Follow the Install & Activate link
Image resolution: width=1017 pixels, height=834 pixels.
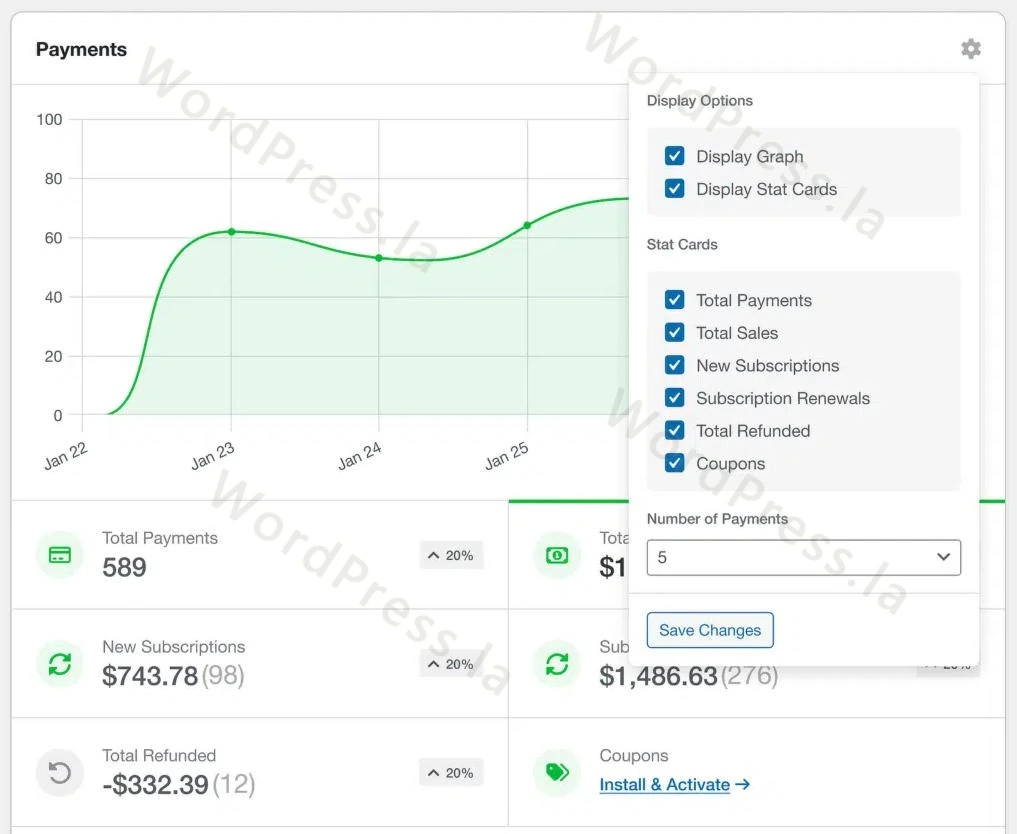click(x=675, y=785)
